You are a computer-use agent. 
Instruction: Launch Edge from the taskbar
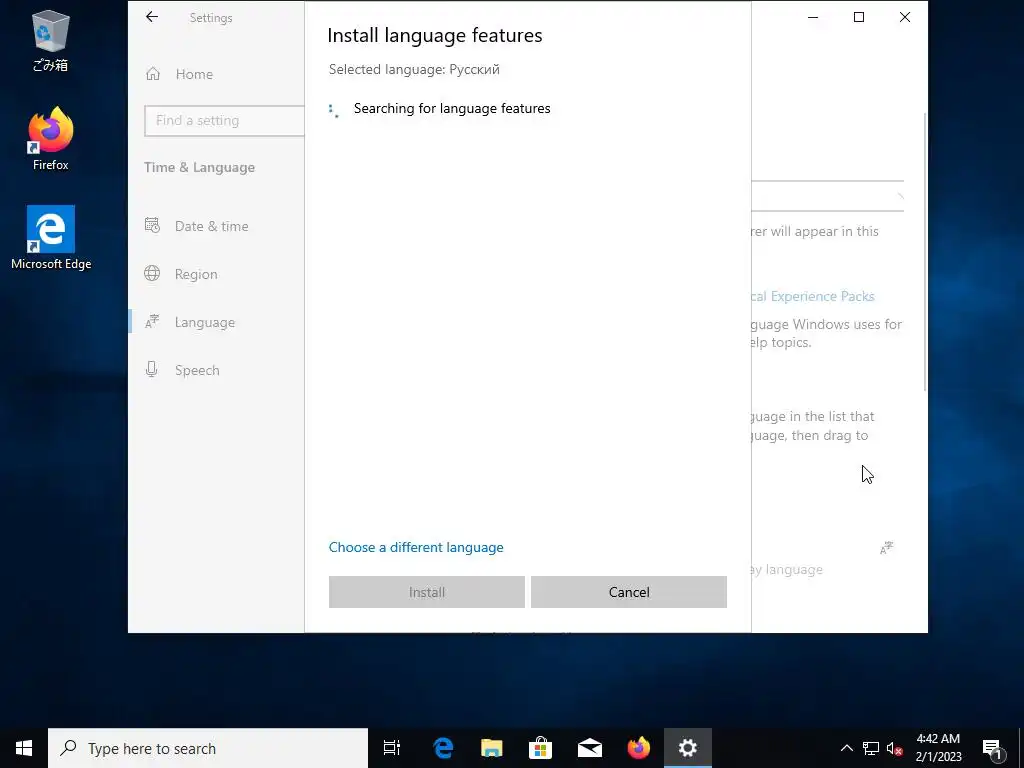point(443,748)
